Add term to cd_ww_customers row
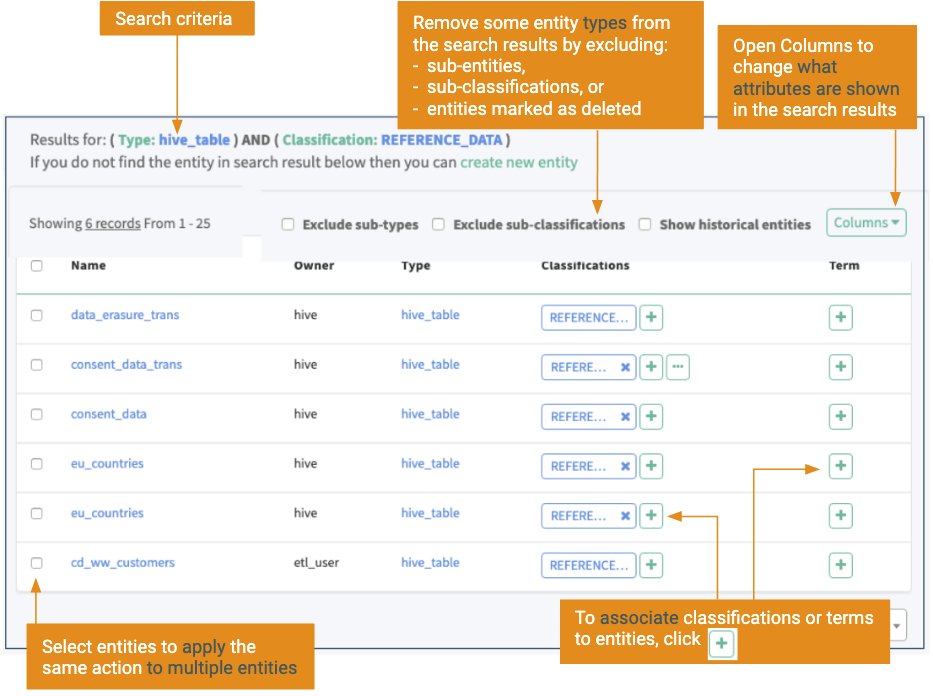933x696 pixels. coord(840,566)
